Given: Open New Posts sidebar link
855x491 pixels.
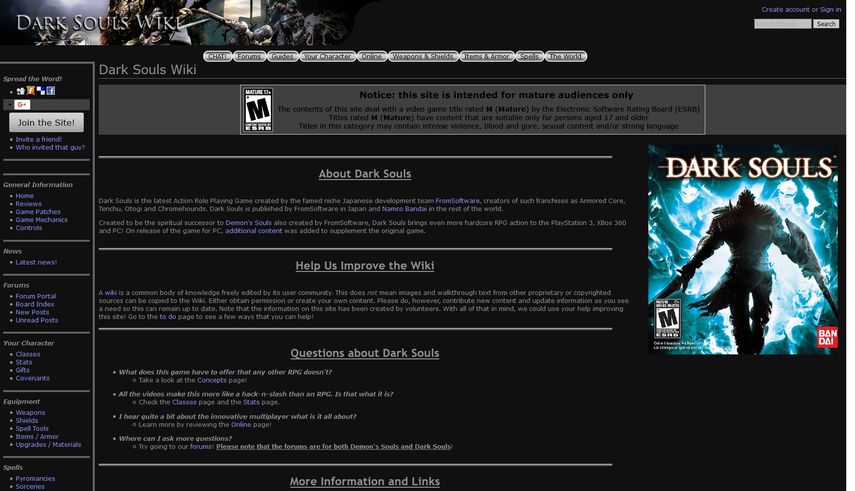Looking at the screenshot, I should [32, 313].
